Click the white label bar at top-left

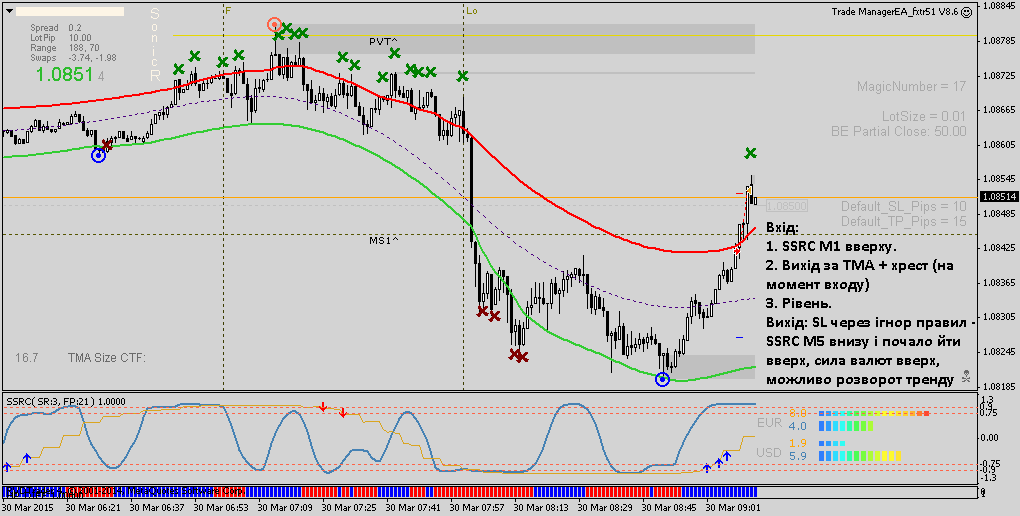pyautogui.click(x=70, y=11)
